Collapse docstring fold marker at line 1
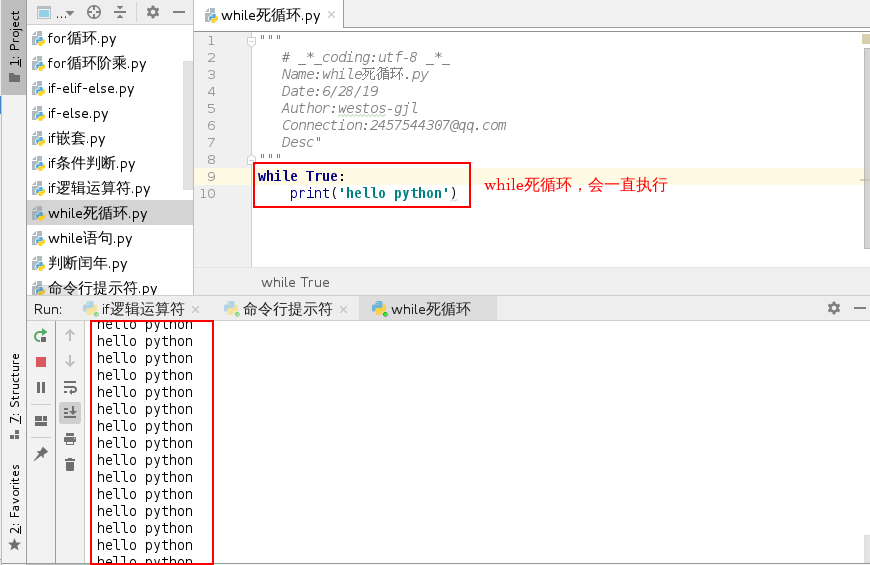 coord(251,41)
